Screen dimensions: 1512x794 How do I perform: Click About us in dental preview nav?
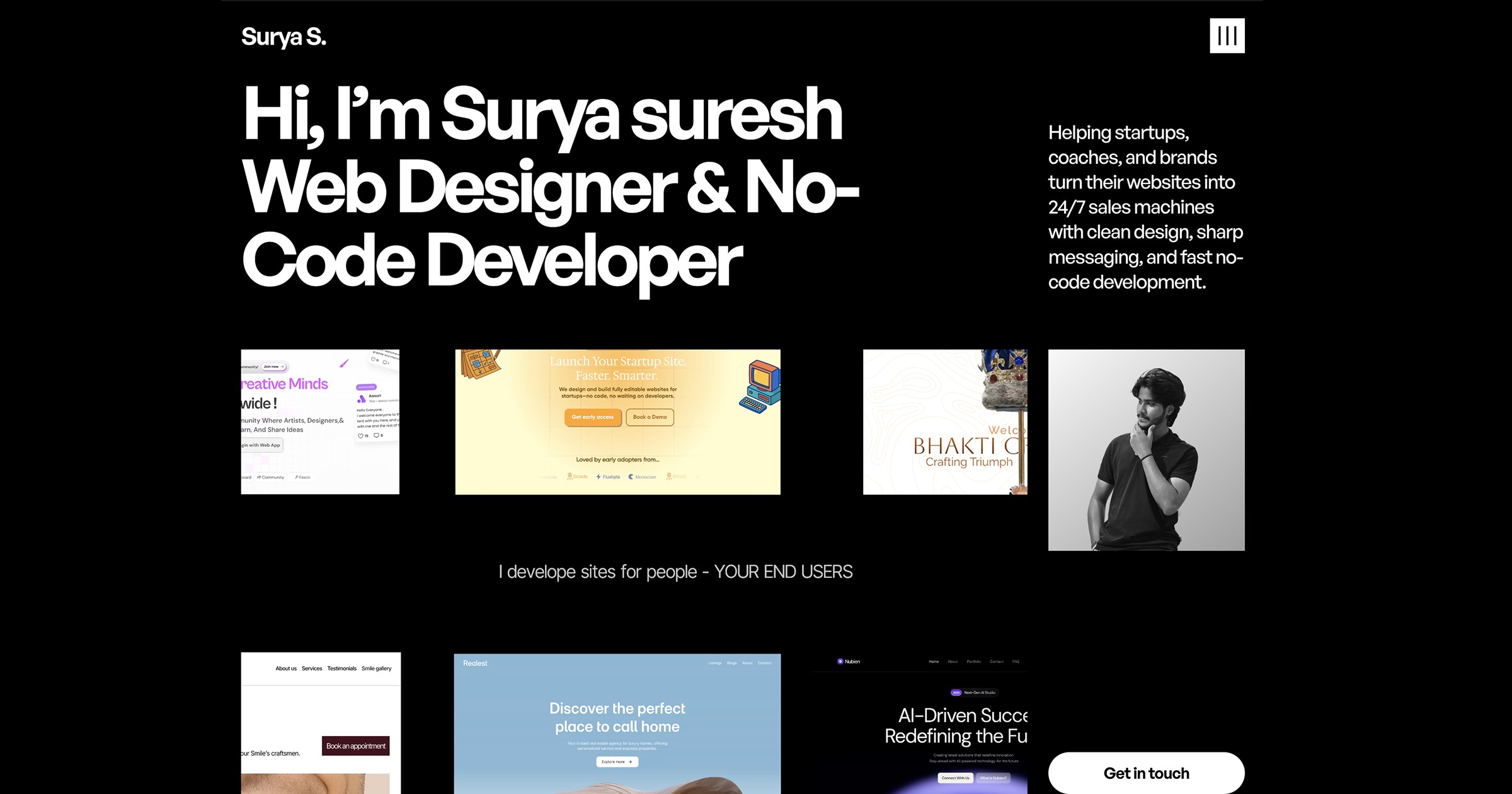point(286,669)
